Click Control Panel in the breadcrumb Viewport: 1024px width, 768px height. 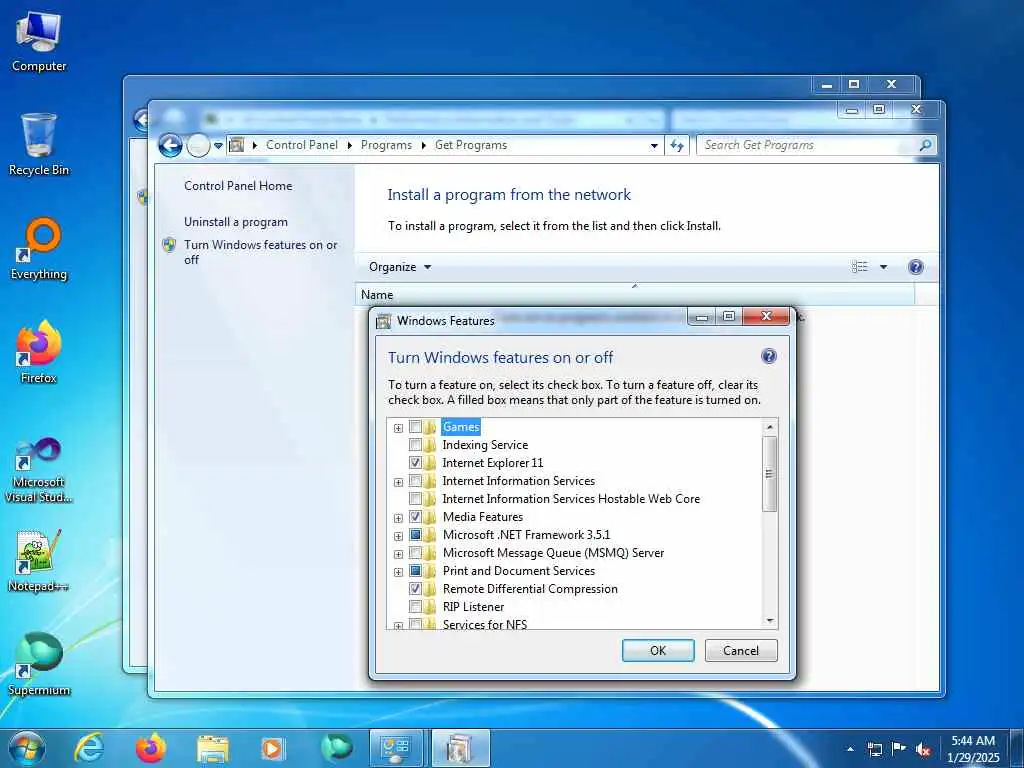click(302, 145)
